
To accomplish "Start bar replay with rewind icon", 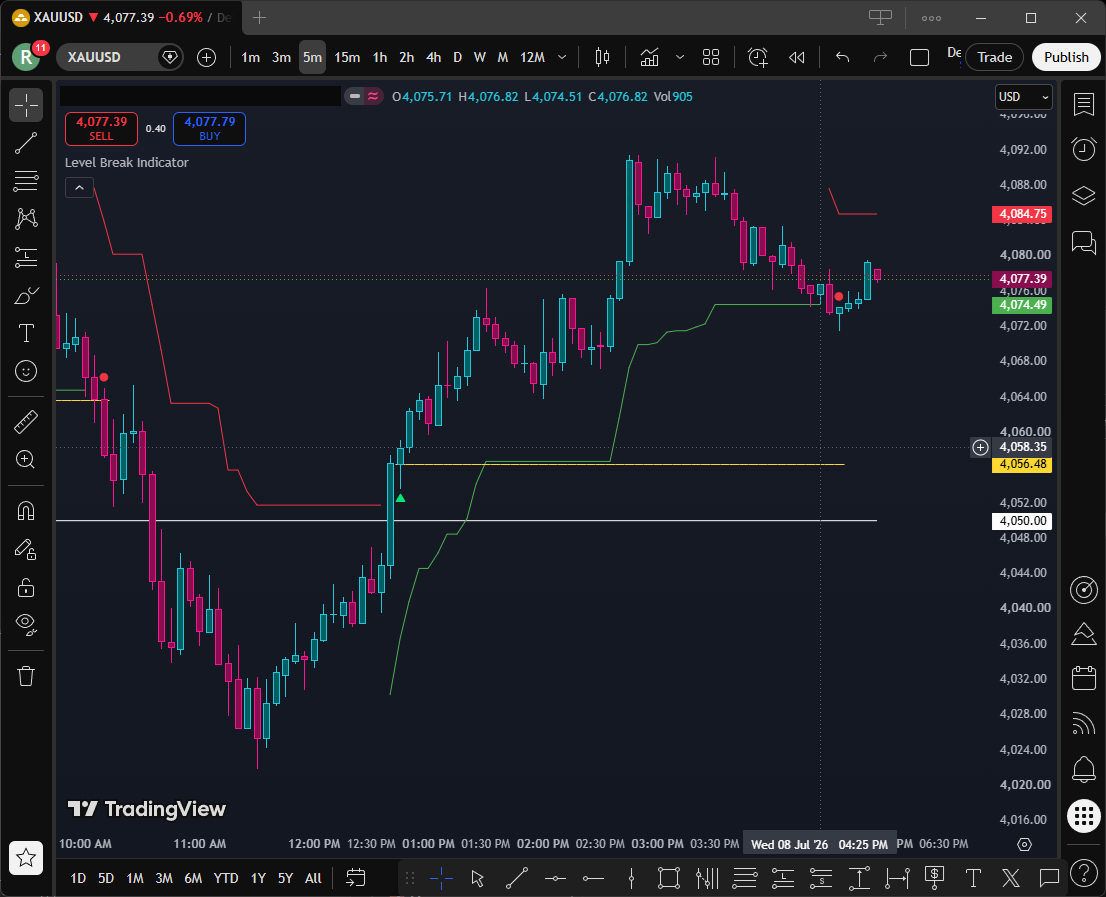I will tap(796, 57).
